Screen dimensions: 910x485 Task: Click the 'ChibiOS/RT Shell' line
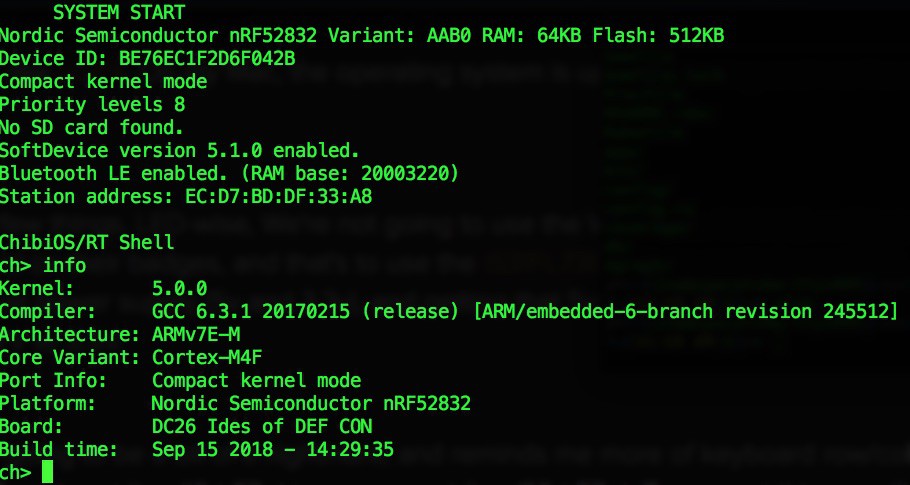(87, 242)
